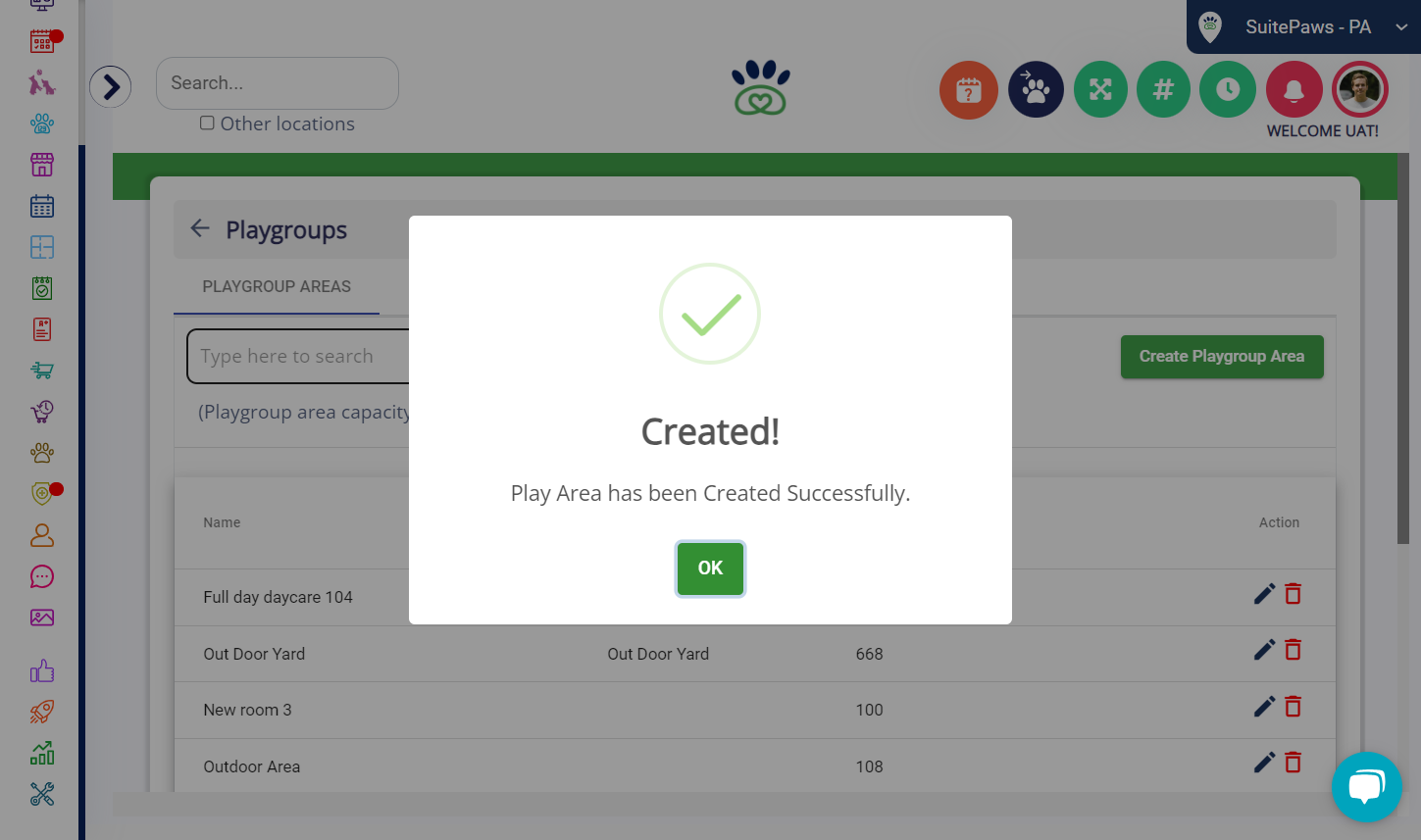Screen dimensions: 1421x840
Task: Confirm the Created dialog with OK
Action: coord(710,568)
